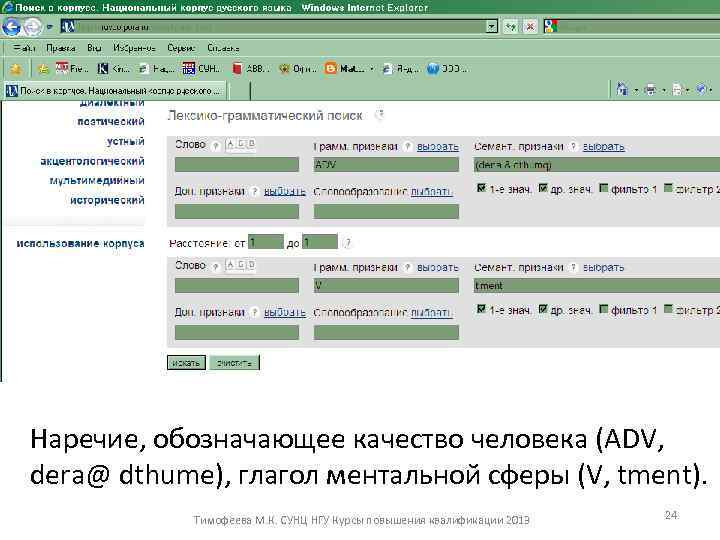Toggle first word's 1-е знач. checkbox
Viewport: 720px width, 540px height.
tap(481, 188)
